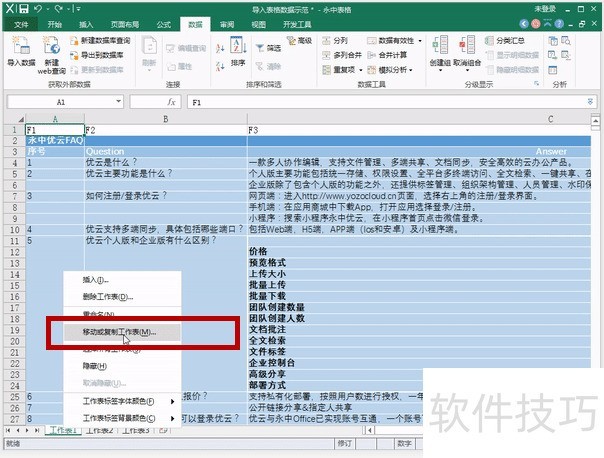Click the cell name box showing A1
Screen dimensions: 604x458
[x=62, y=102]
